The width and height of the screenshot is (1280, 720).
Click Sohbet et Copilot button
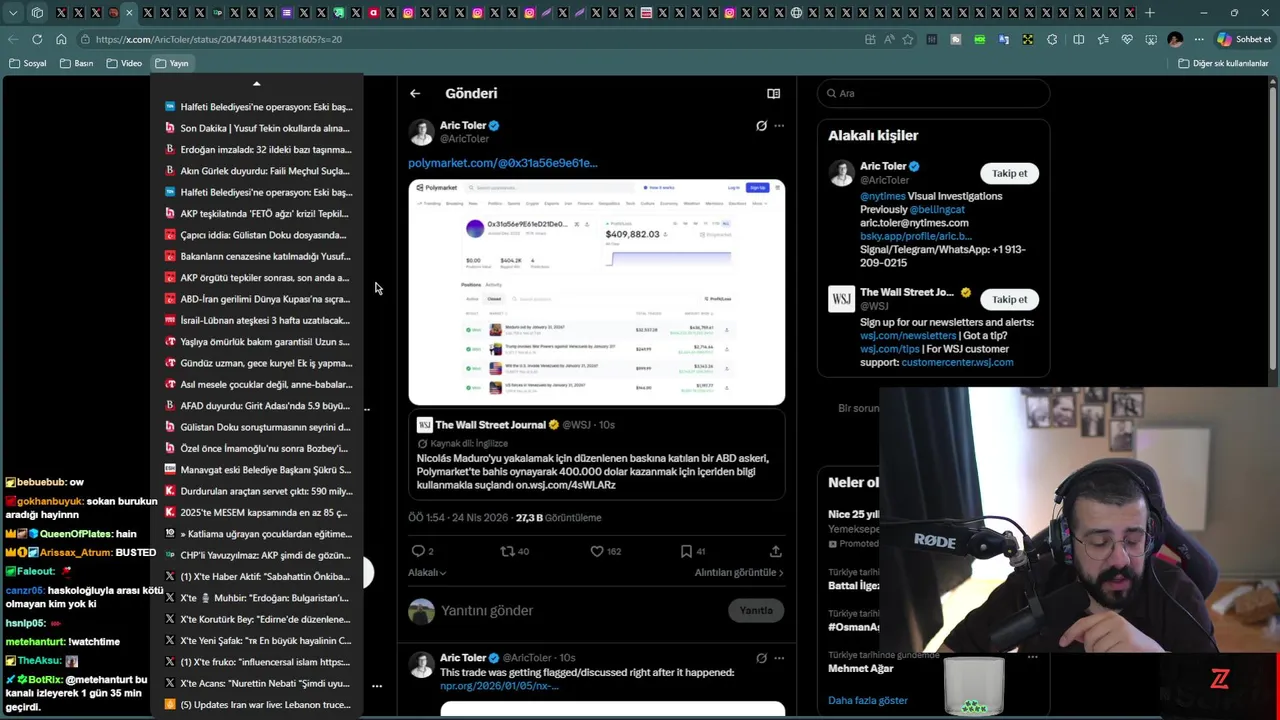coord(1244,39)
